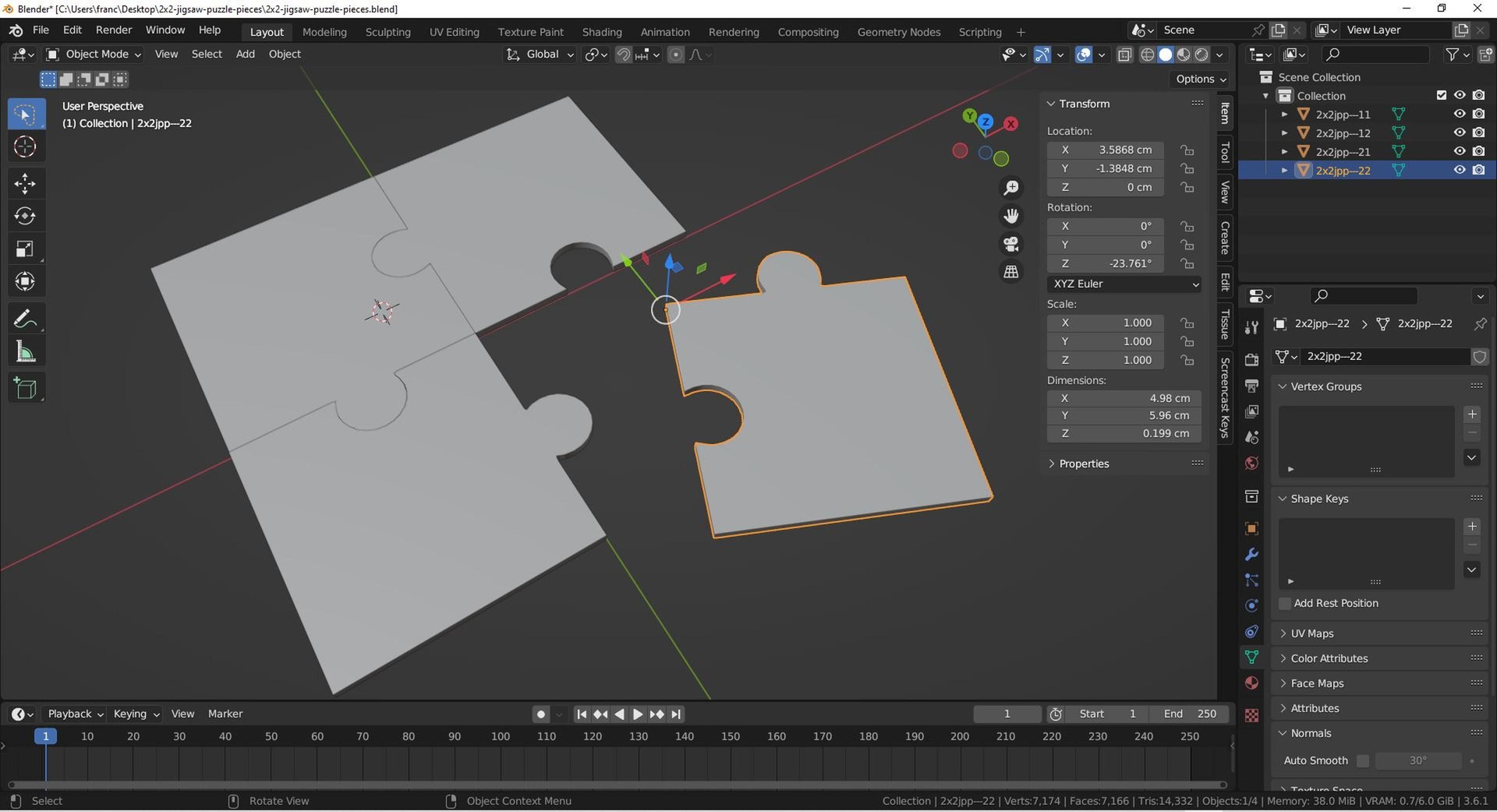Viewport: 1497px width, 812px height.
Task: Open the Render properties tab
Action: click(x=1251, y=359)
